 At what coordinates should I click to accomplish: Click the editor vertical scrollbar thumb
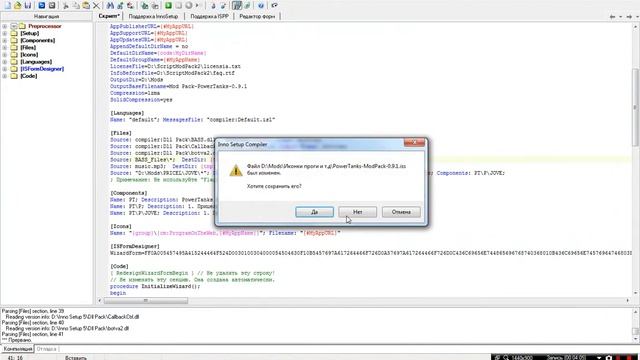(636, 107)
